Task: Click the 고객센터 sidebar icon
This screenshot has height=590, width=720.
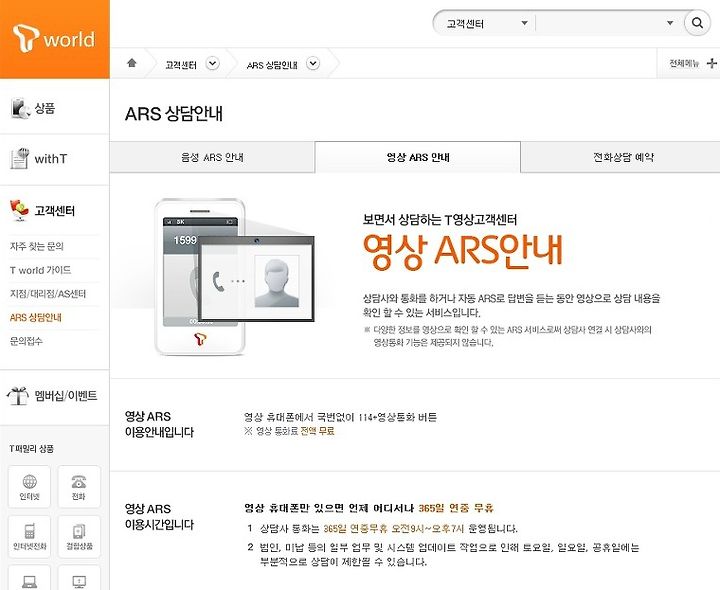Action: [19, 210]
